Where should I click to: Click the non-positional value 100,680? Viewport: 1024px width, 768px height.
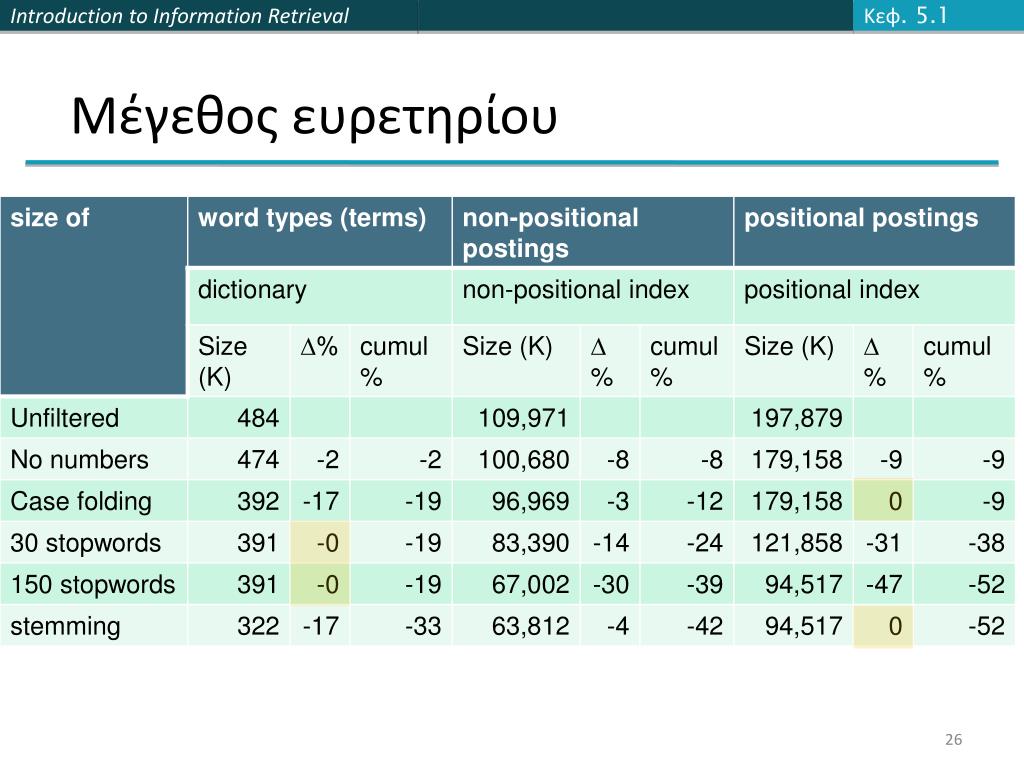pos(524,460)
